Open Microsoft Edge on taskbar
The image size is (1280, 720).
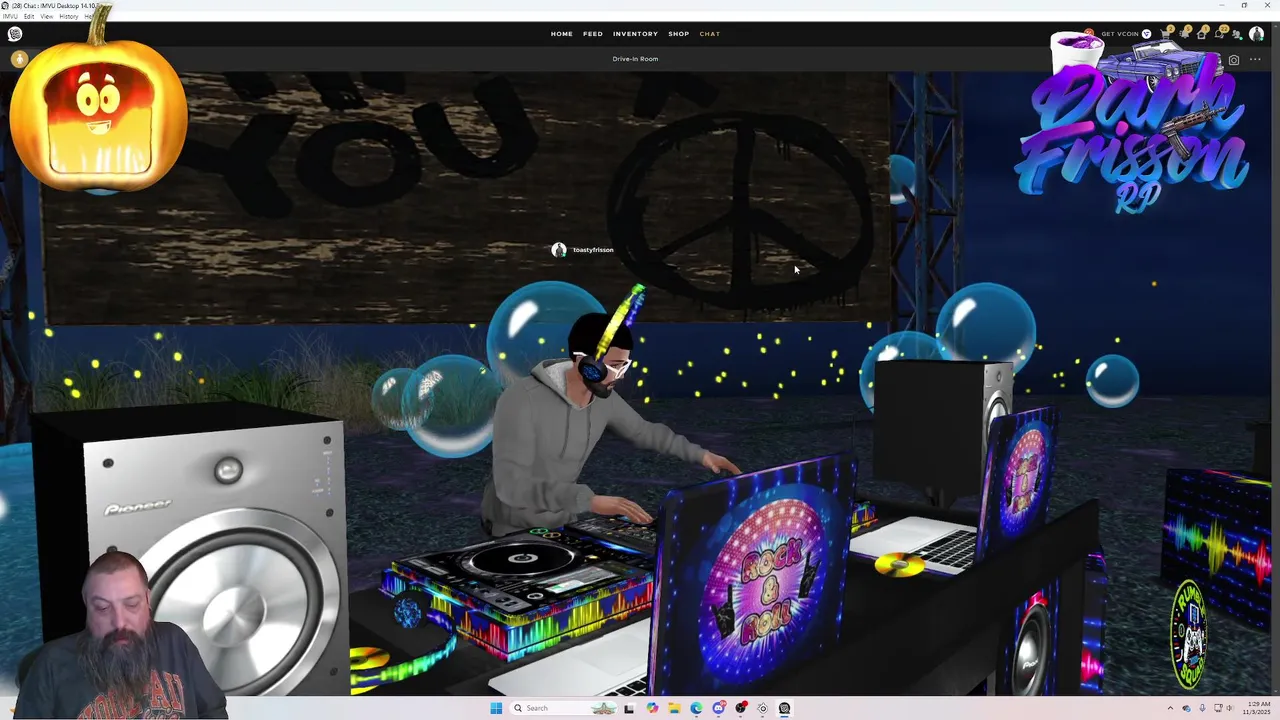(696, 708)
